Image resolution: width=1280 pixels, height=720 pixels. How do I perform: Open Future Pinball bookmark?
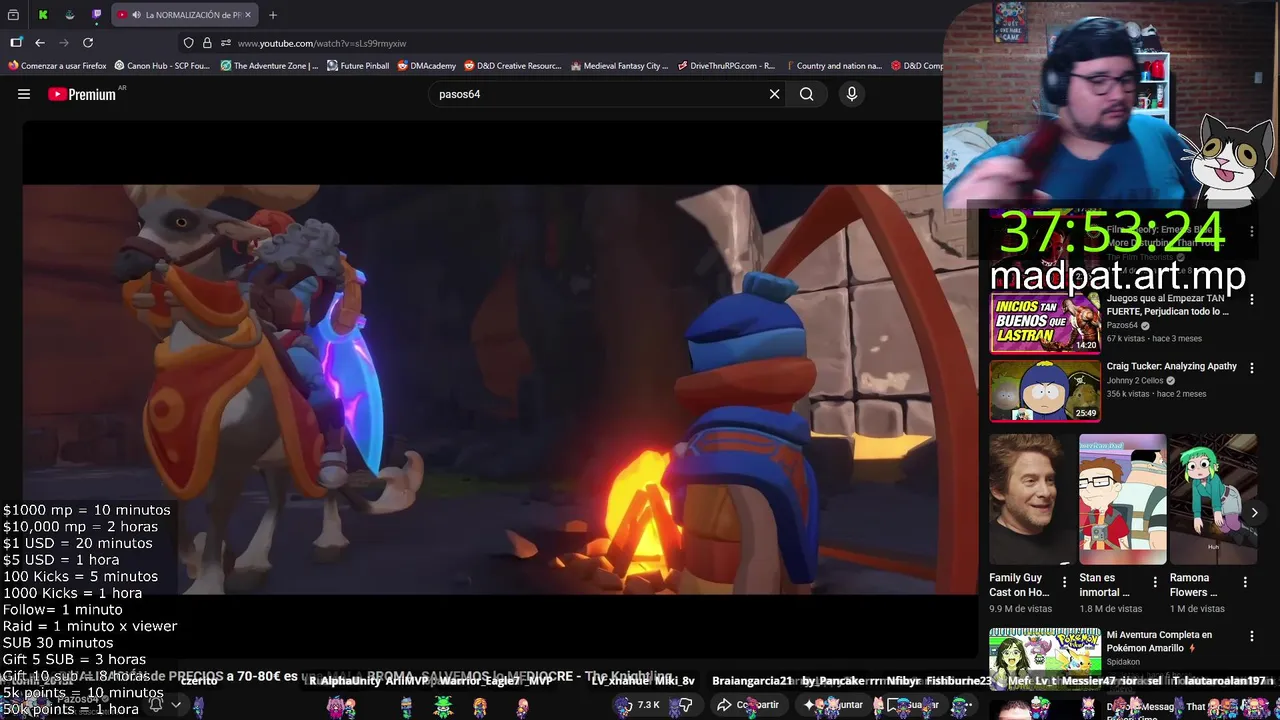click(358, 66)
